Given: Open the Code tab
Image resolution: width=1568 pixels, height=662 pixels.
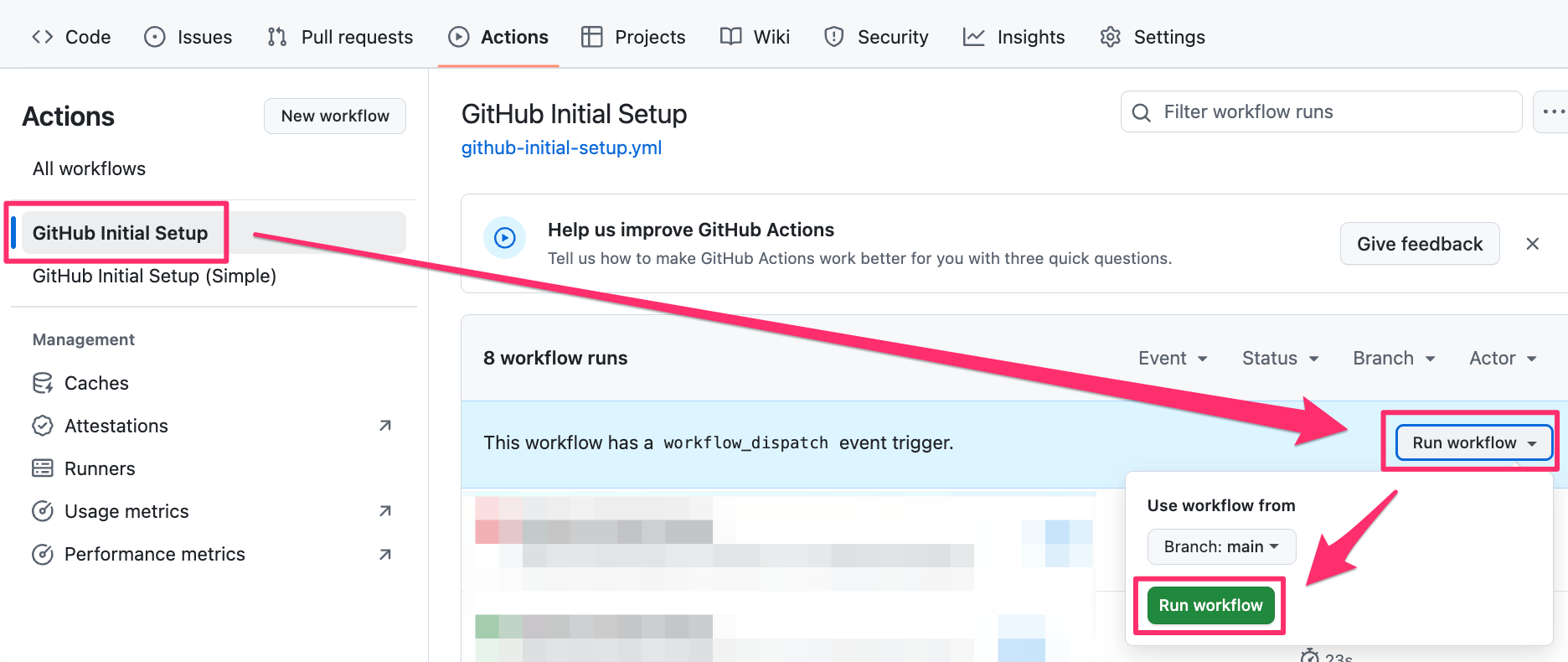Looking at the screenshot, I should [x=71, y=37].
